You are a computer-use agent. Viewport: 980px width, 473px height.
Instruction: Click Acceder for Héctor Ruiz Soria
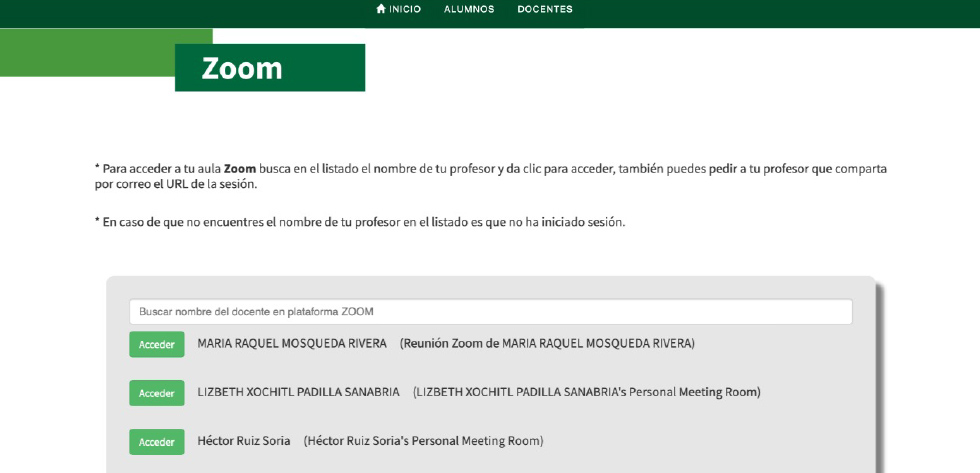(157, 442)
